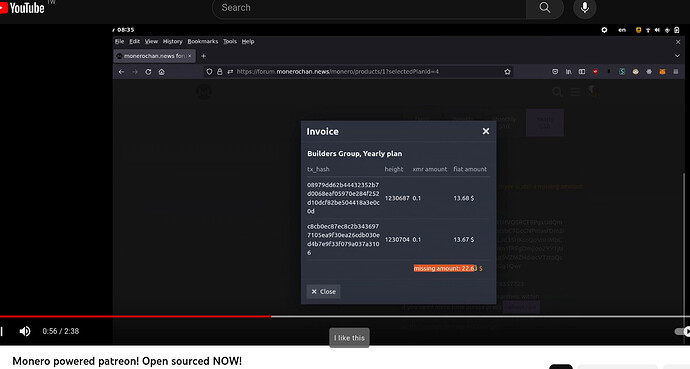Viewport: 690px width, 369px height.
Task: Toggle the autoplay switch
Action: coord(683,332)
